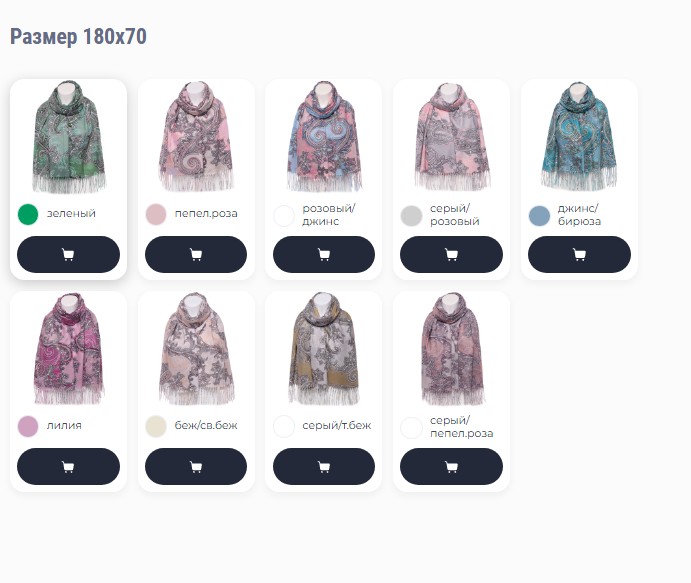Select the blue джинс/бирюза color swatch
Screen dimensions: 691x583
pos(539,215)
